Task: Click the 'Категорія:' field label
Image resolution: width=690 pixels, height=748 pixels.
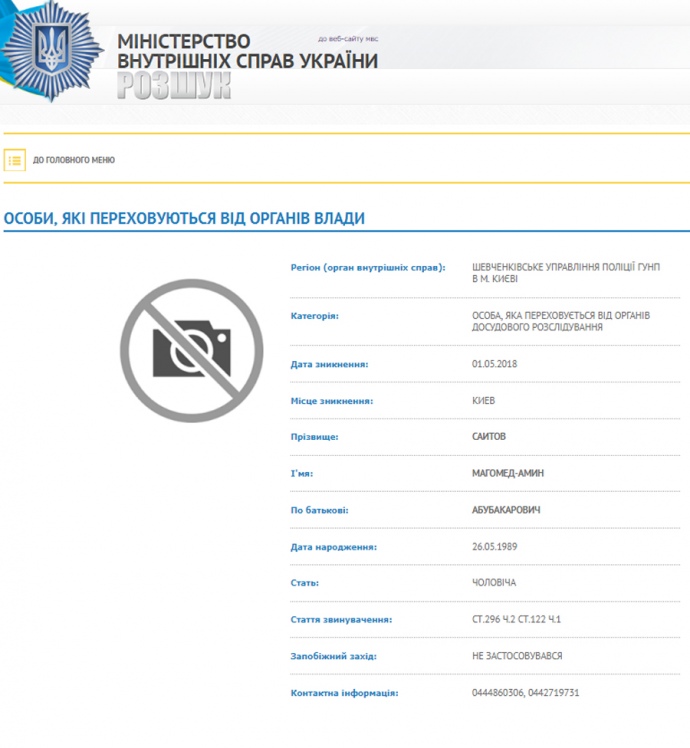Action: pos(315,316)
